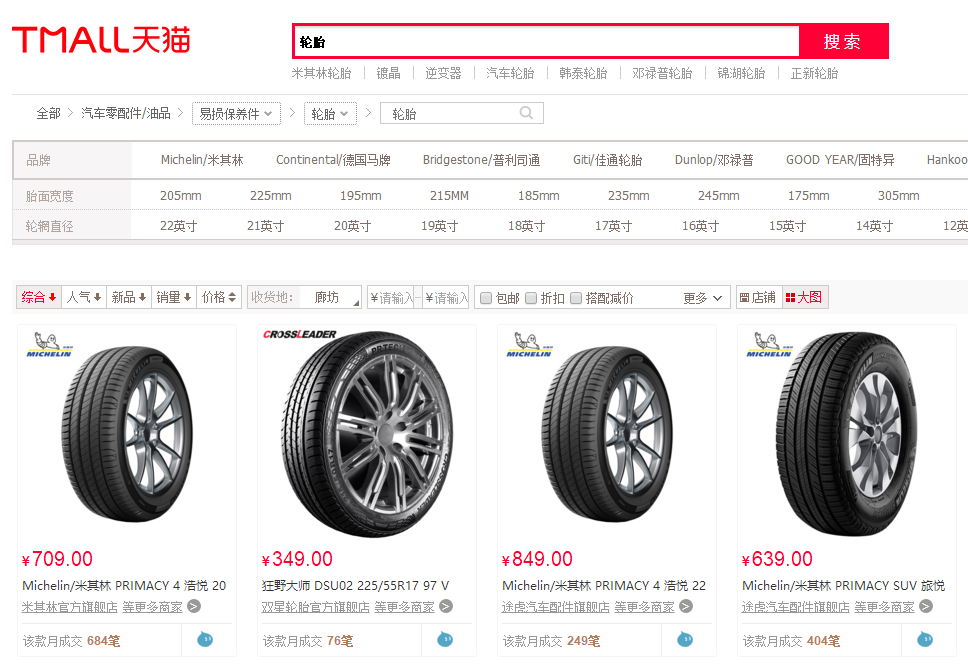The image size is (968, 672).
Task: Check the 搭配减价 checkbox
Action: pos(576,298)
